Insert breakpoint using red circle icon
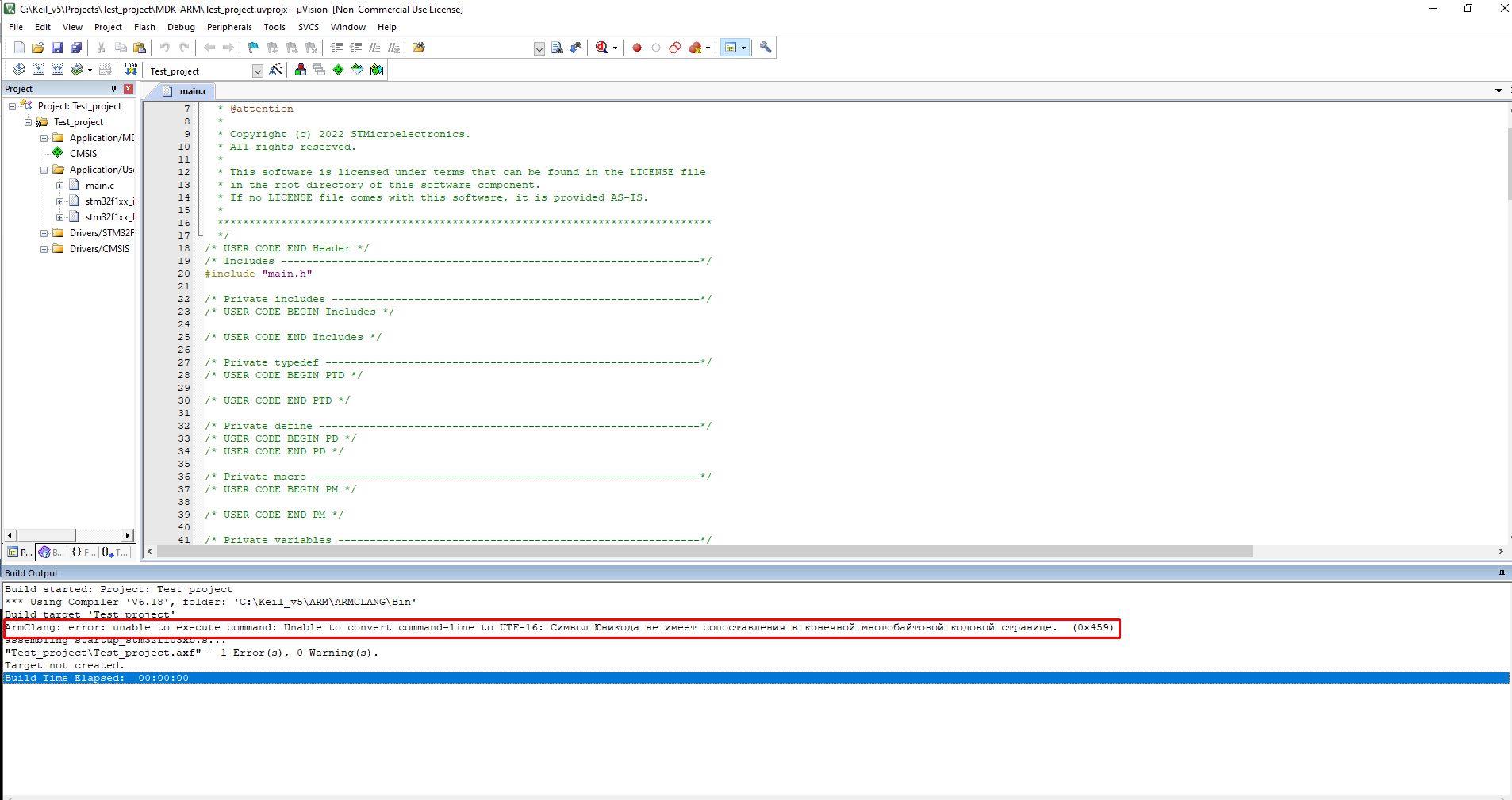1512x800 pixels. pos(636,48)
